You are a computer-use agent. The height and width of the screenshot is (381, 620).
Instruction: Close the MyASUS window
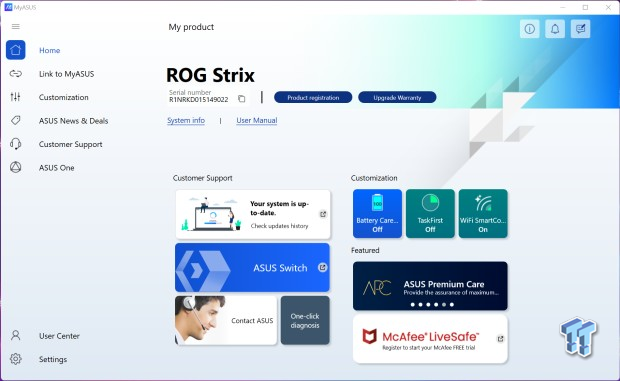(608, 8)
